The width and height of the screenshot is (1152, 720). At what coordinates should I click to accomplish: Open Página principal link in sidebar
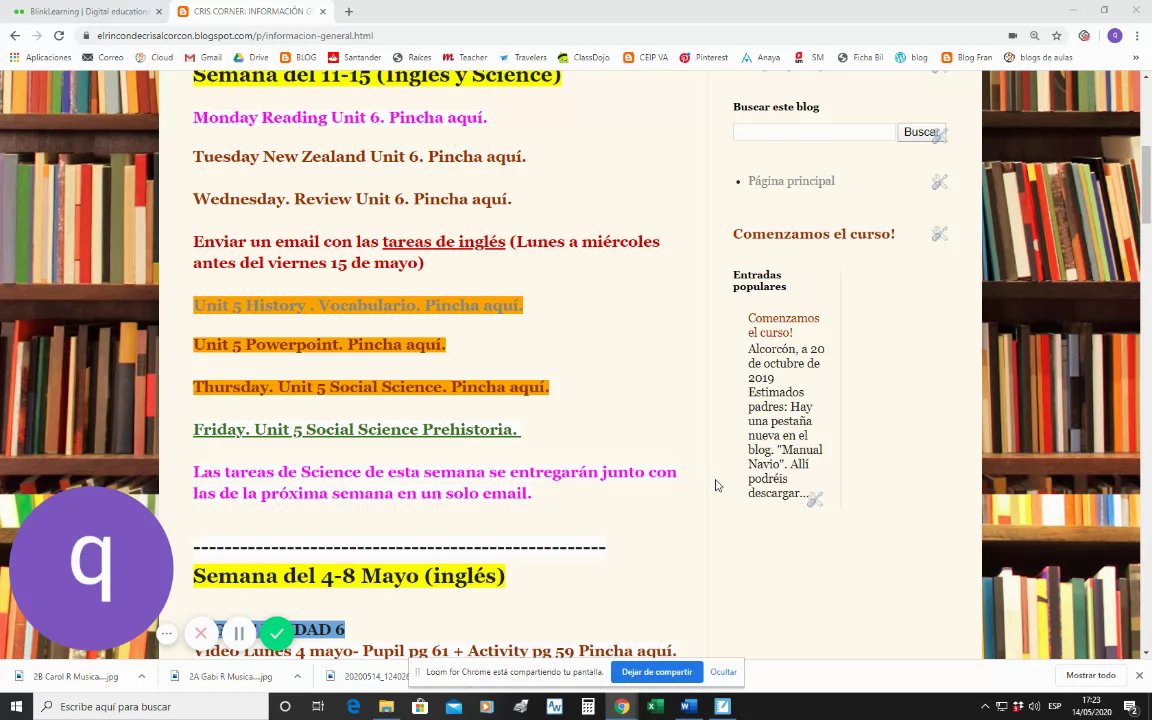pyautogui.click(x=791, y=181)
